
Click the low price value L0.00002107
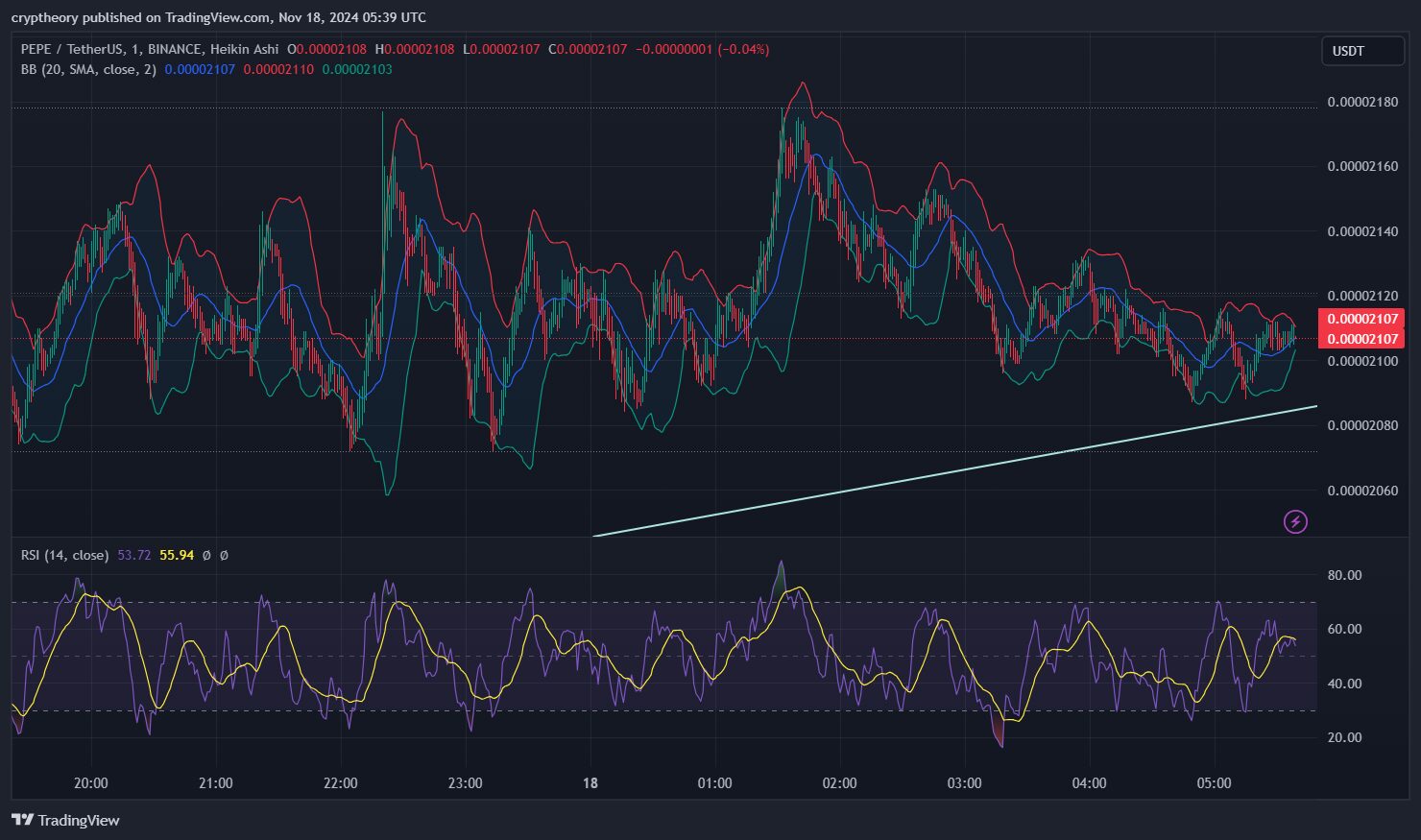501,49
